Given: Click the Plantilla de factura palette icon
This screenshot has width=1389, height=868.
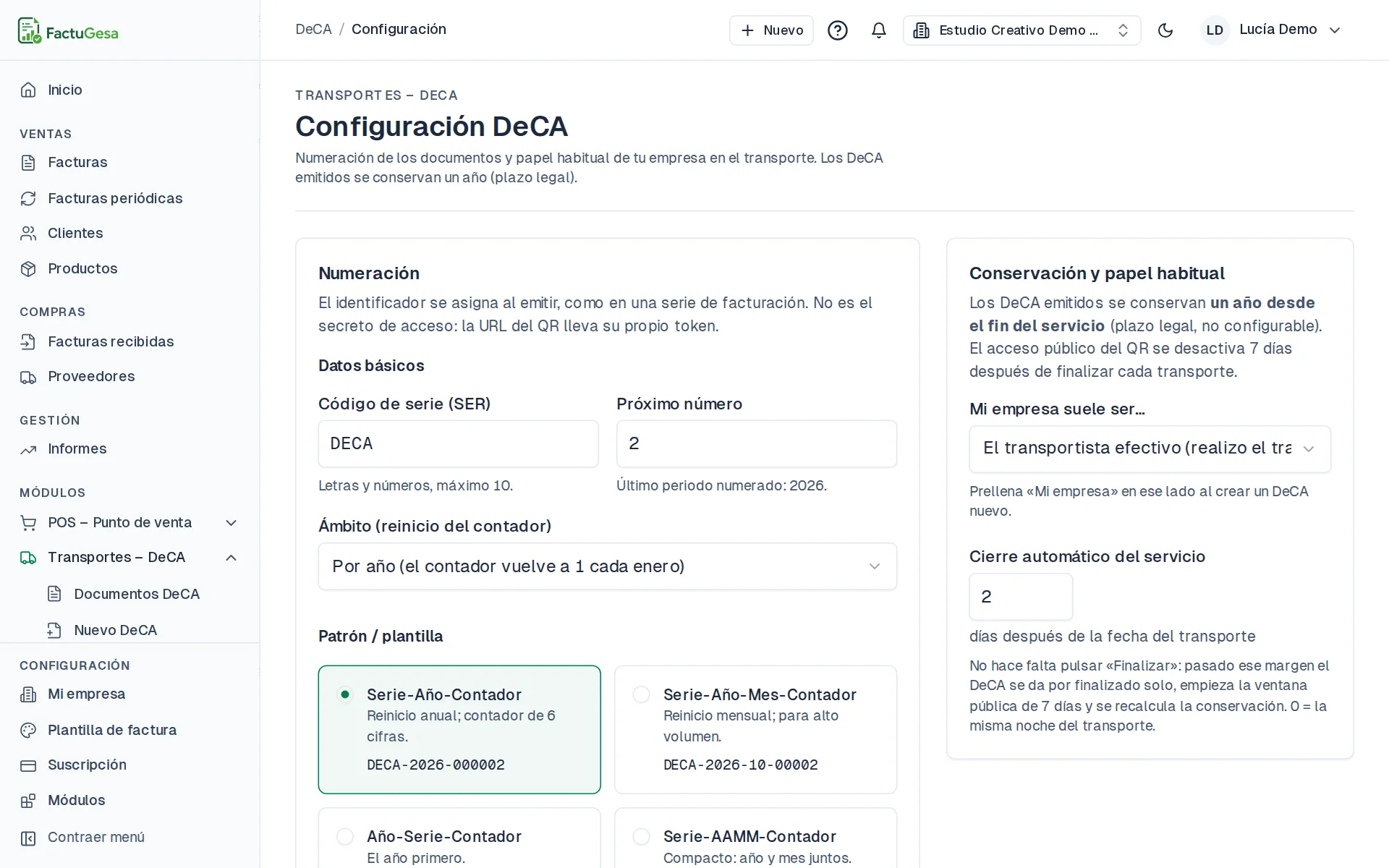Looking at the screenshot, I should pyautogui.click(x=28, y=730).
